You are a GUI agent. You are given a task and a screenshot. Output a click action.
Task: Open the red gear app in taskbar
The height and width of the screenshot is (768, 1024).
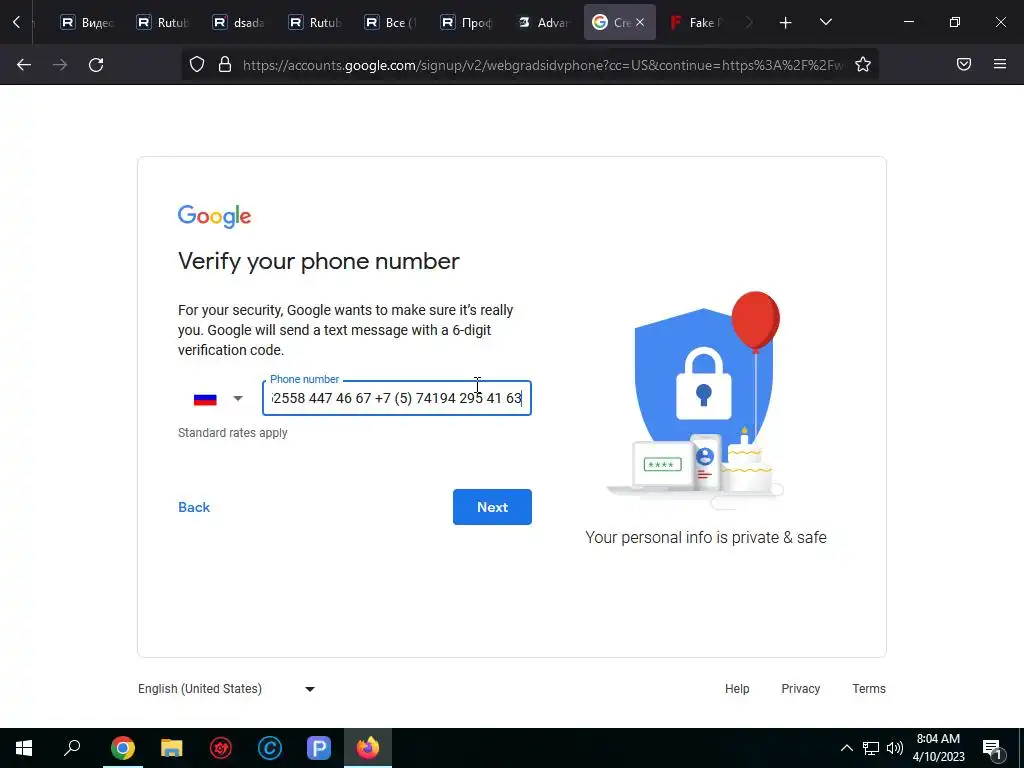click(x=221, y=748)
